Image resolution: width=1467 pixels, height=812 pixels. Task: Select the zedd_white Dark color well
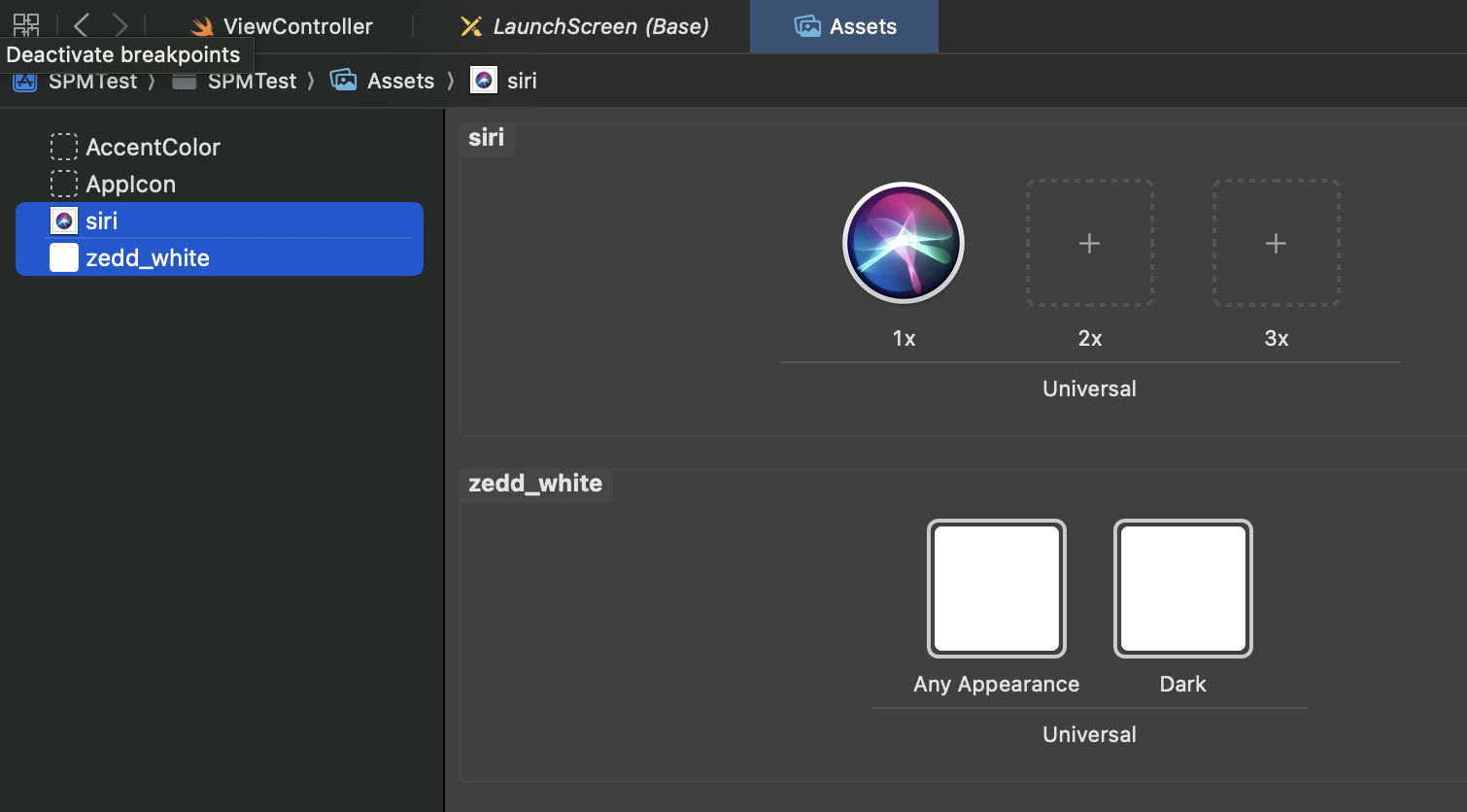(1183, 589)
